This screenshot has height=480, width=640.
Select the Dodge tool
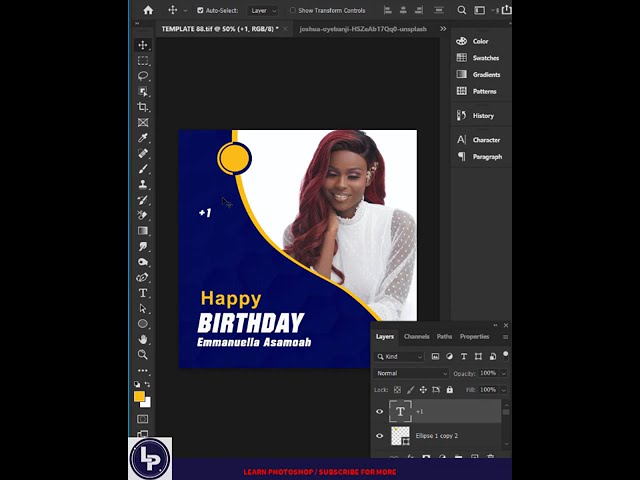[143, 262]
